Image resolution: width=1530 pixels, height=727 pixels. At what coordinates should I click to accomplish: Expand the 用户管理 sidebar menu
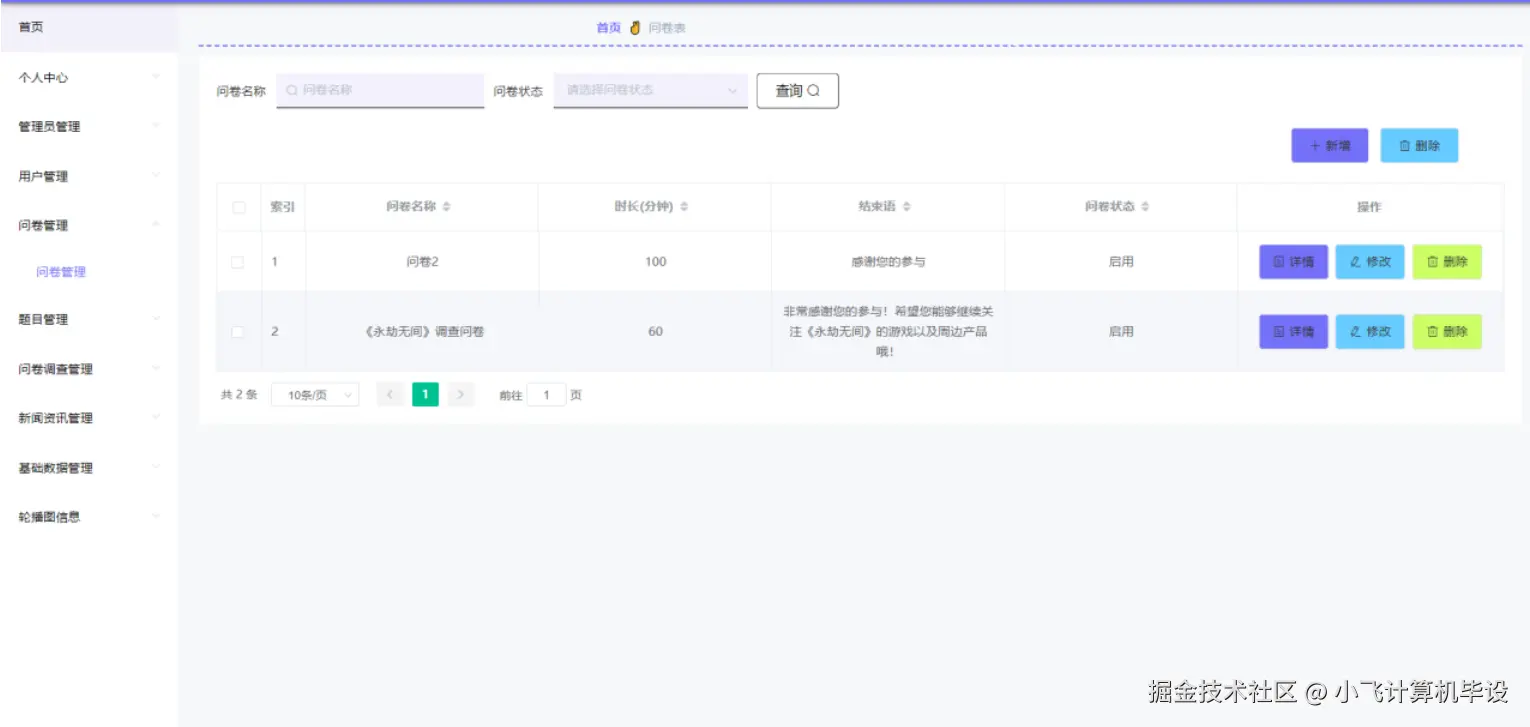89,176
